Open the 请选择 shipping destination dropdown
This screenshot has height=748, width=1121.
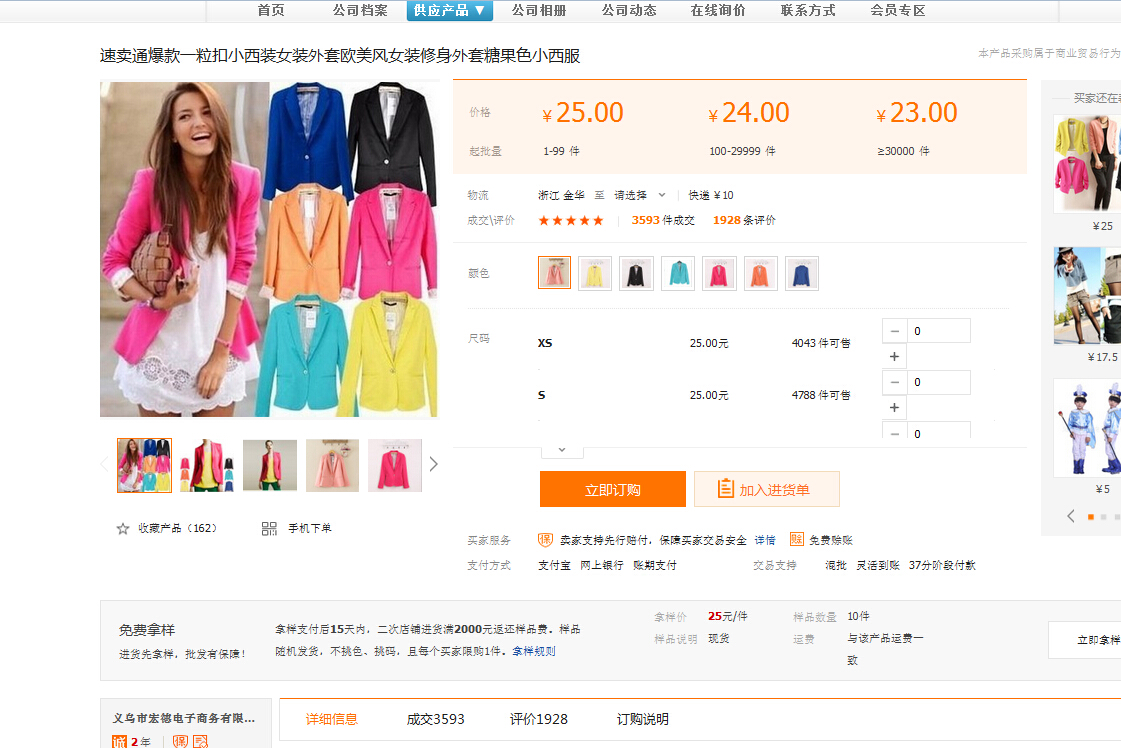click(640, 195)
